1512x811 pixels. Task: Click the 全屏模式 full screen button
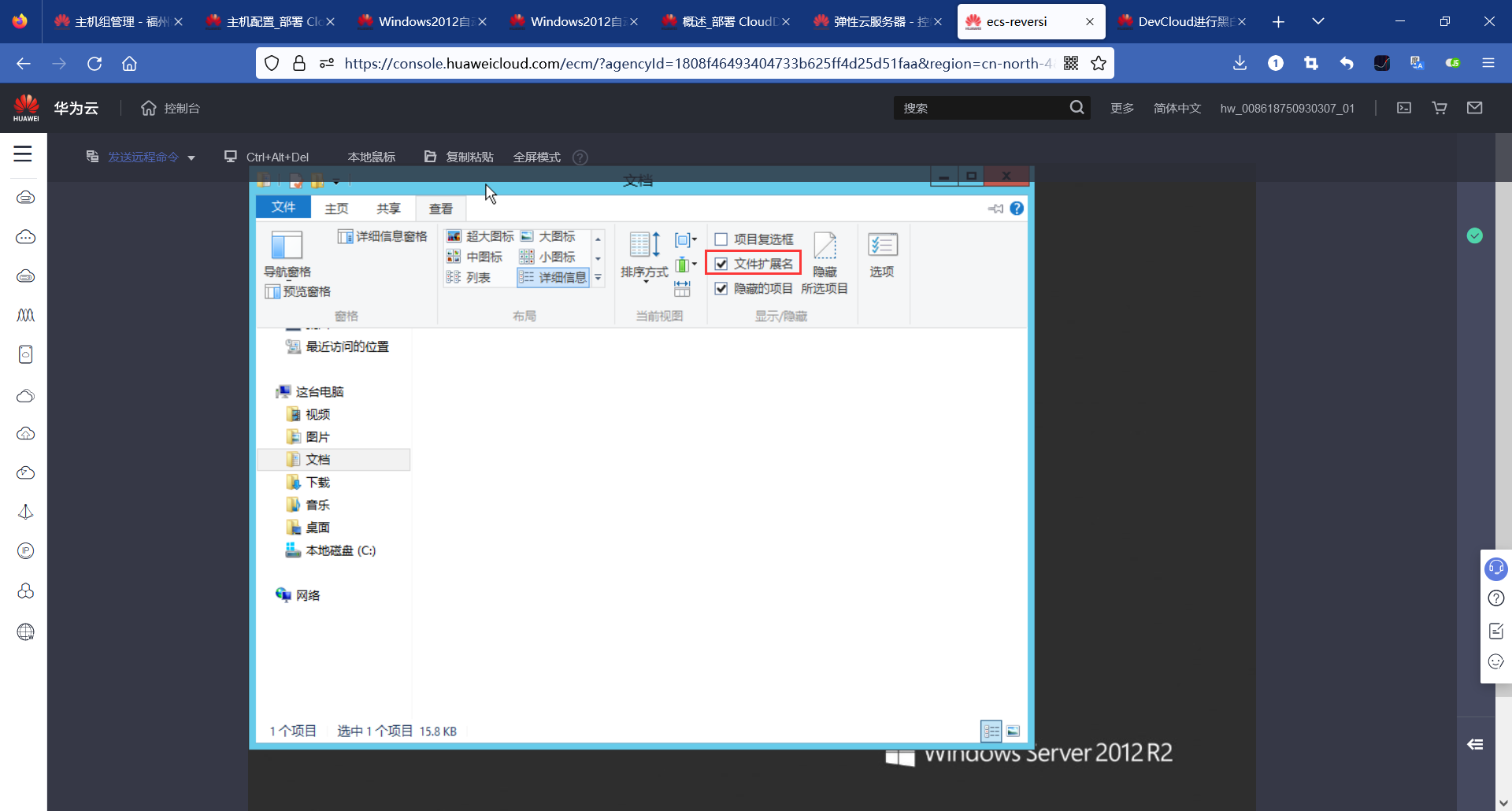536,157
